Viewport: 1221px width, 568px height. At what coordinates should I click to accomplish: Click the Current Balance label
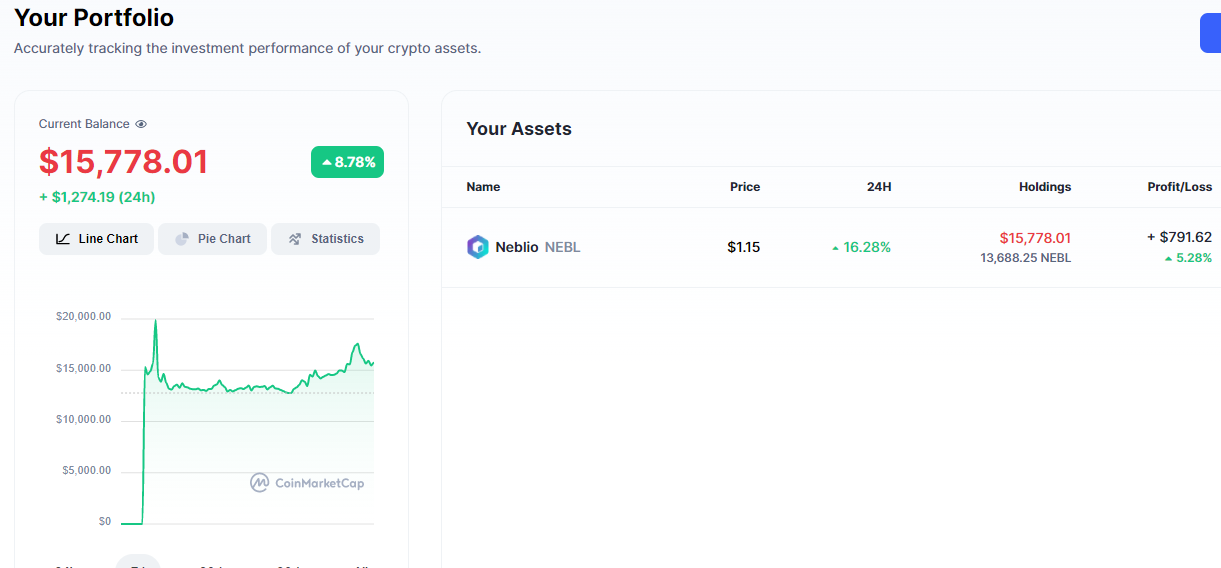point(84,124)
